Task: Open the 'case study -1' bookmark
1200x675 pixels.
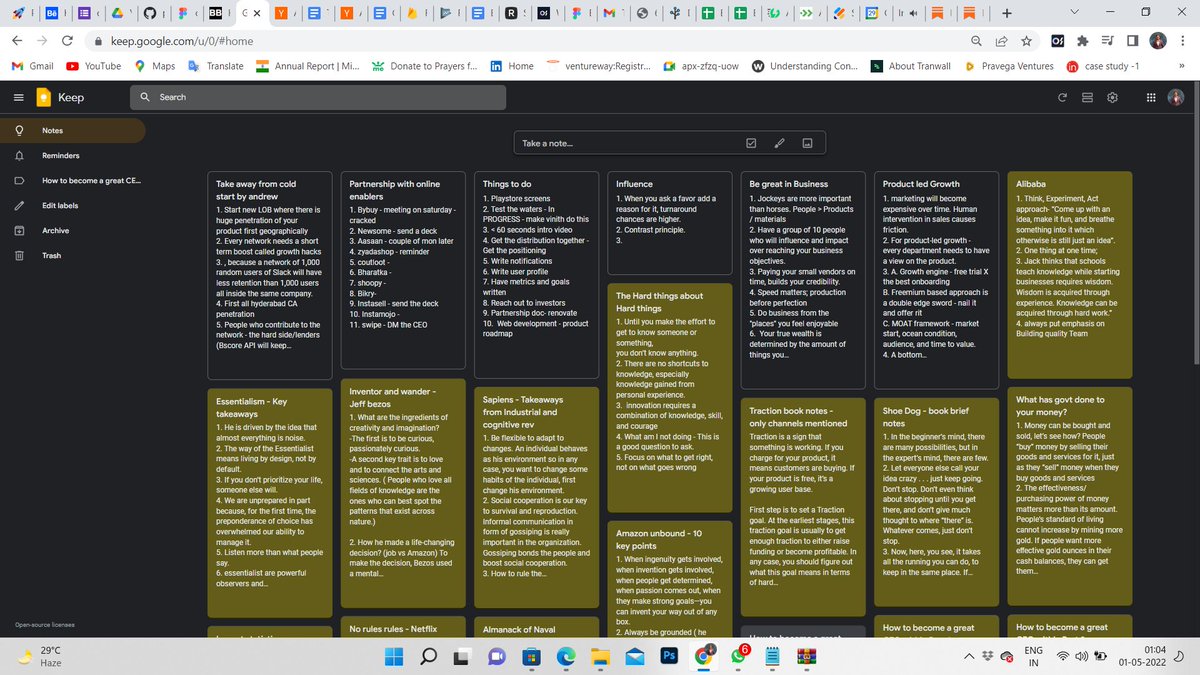Action: [x=1103, y=66]
